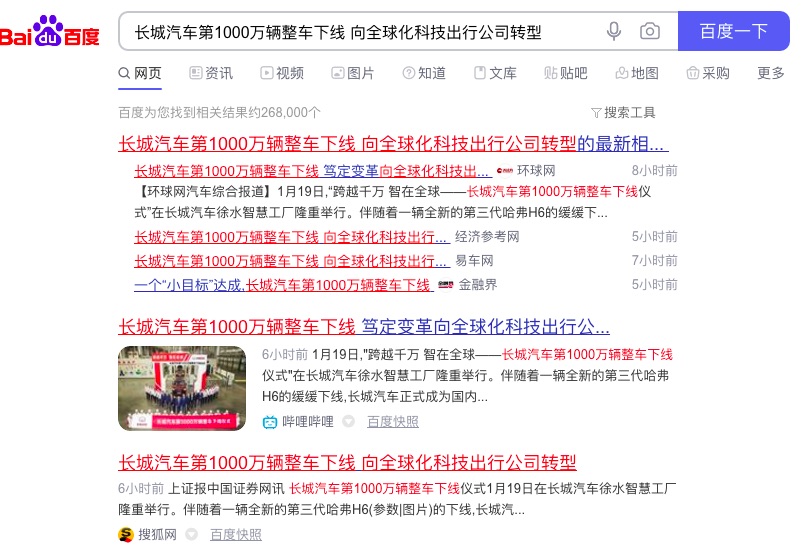
Task: Open the 知道 tab
Action: tap(424, 73)
